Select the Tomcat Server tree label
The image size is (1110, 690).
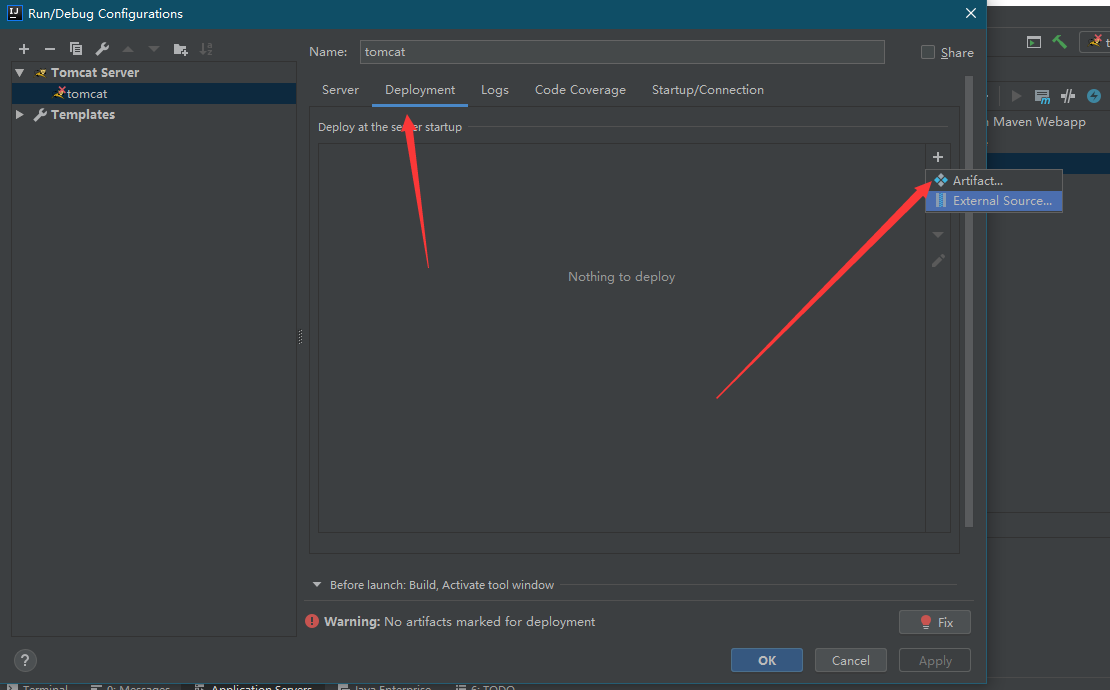(95, 73)
